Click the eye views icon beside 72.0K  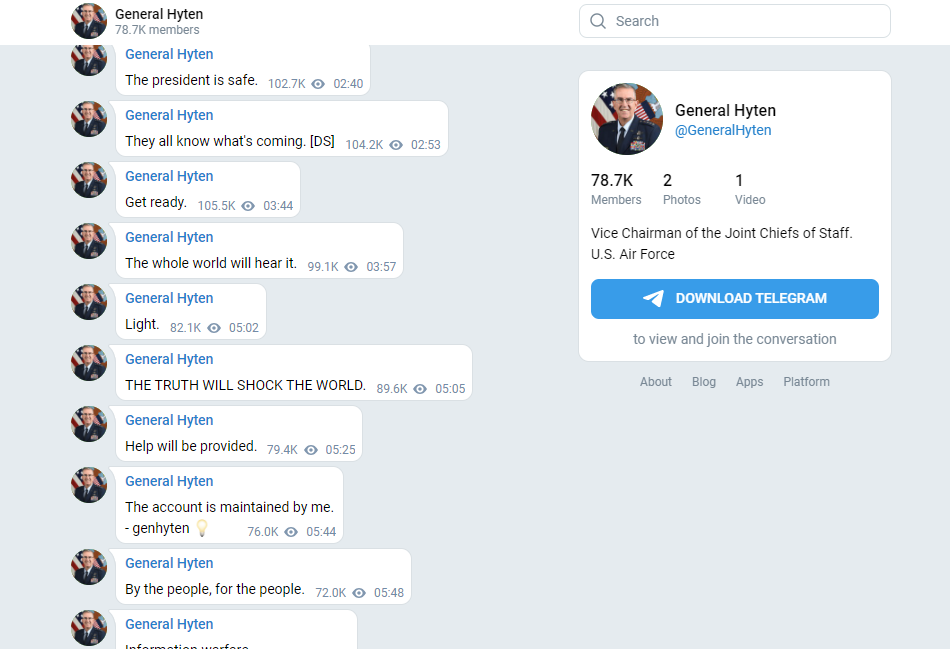click(x=359, y=593)
